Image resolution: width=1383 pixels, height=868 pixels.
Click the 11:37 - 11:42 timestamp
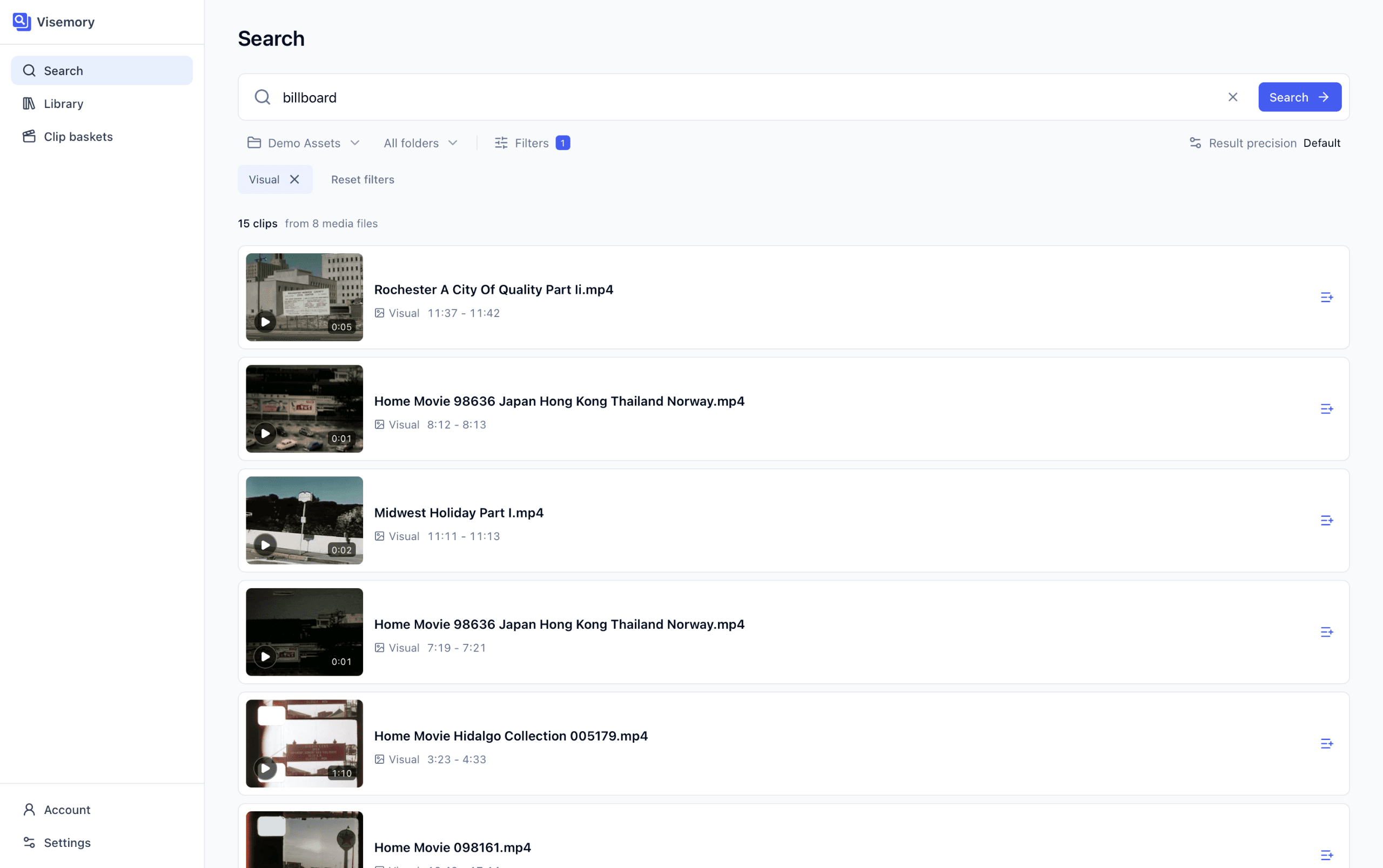coord(464,313)
